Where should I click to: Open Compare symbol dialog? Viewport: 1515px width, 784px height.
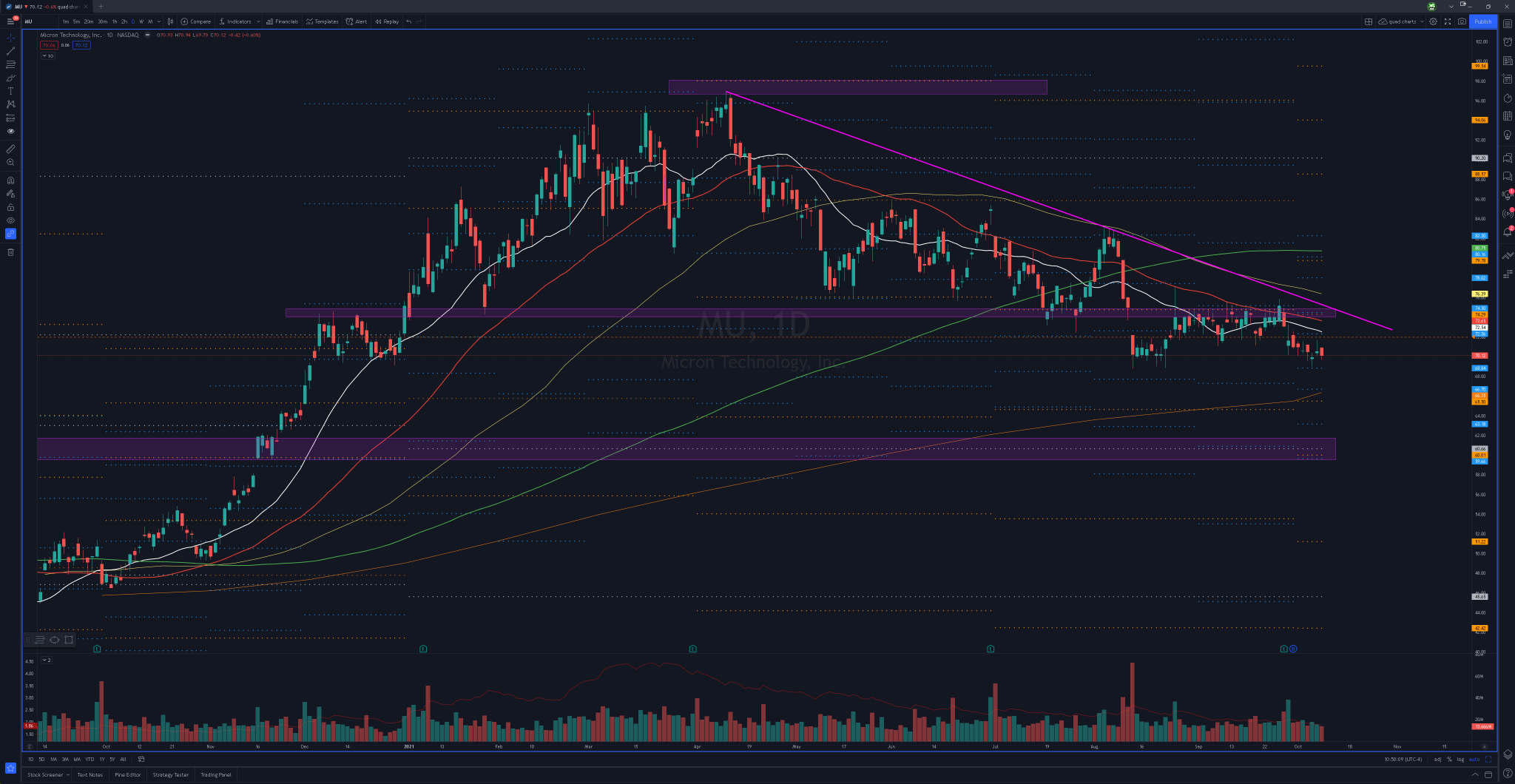point(196,21)
